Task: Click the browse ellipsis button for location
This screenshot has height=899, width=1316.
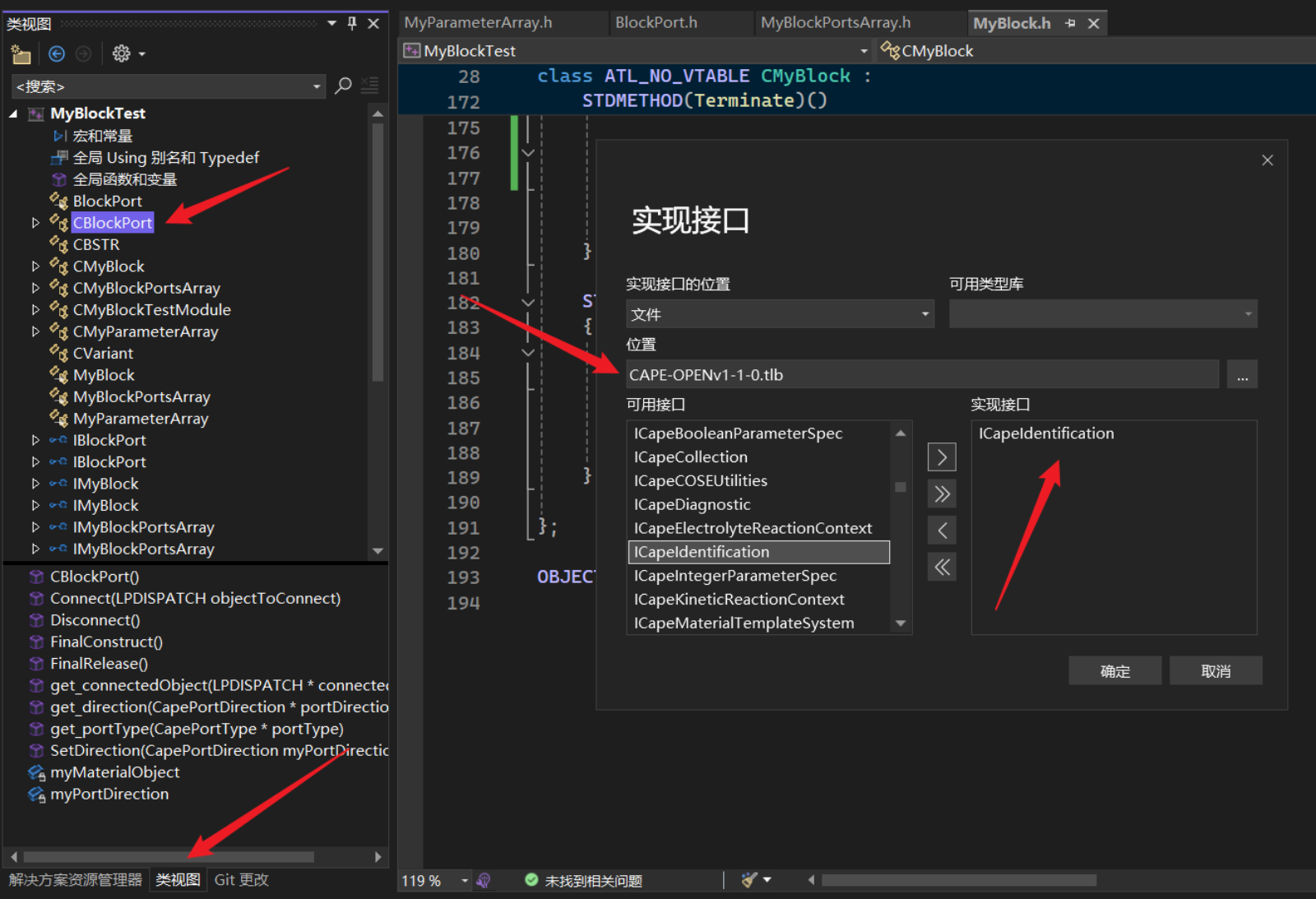Action: [x=1242, y=375]
